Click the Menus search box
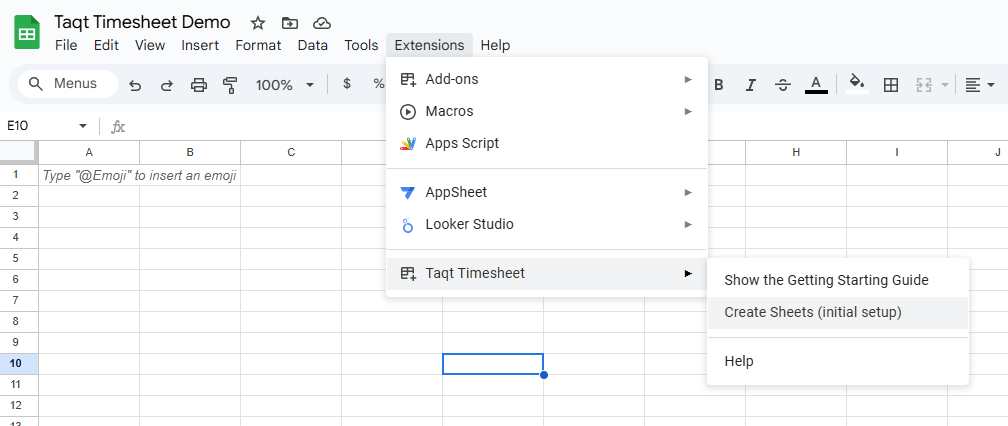This screenshot has height=426, width=1008. coord(68,84)
